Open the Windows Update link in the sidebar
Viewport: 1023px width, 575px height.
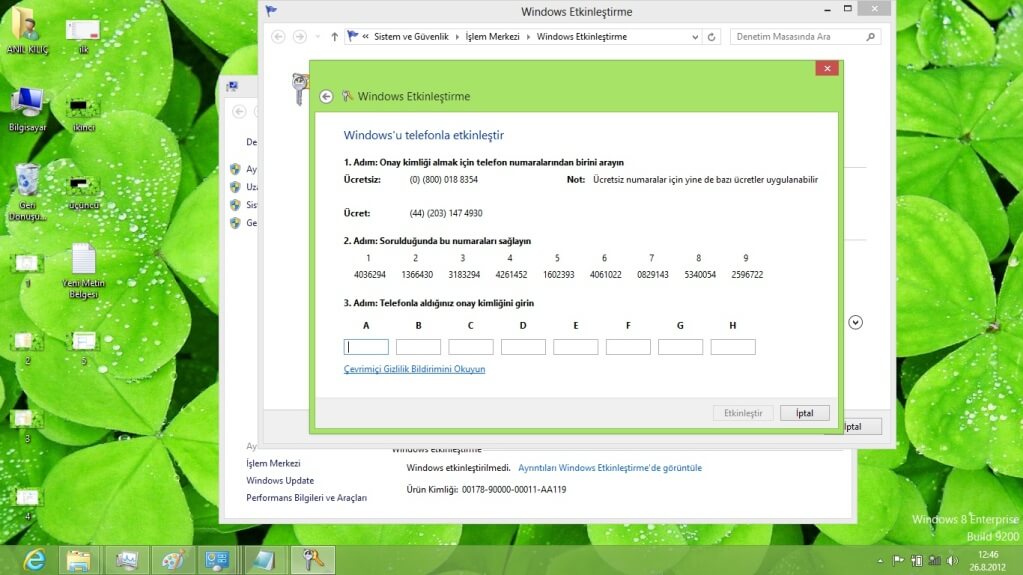coord(280,481)
